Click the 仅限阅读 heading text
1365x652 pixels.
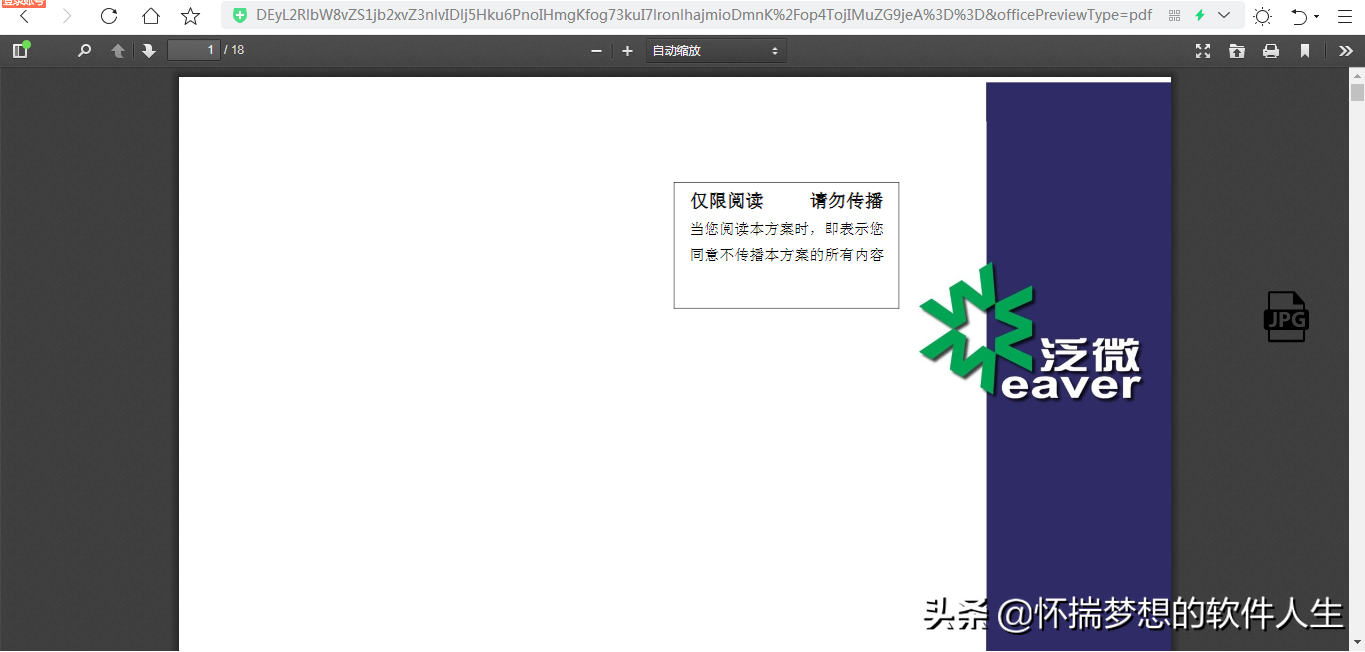[727, 201]
